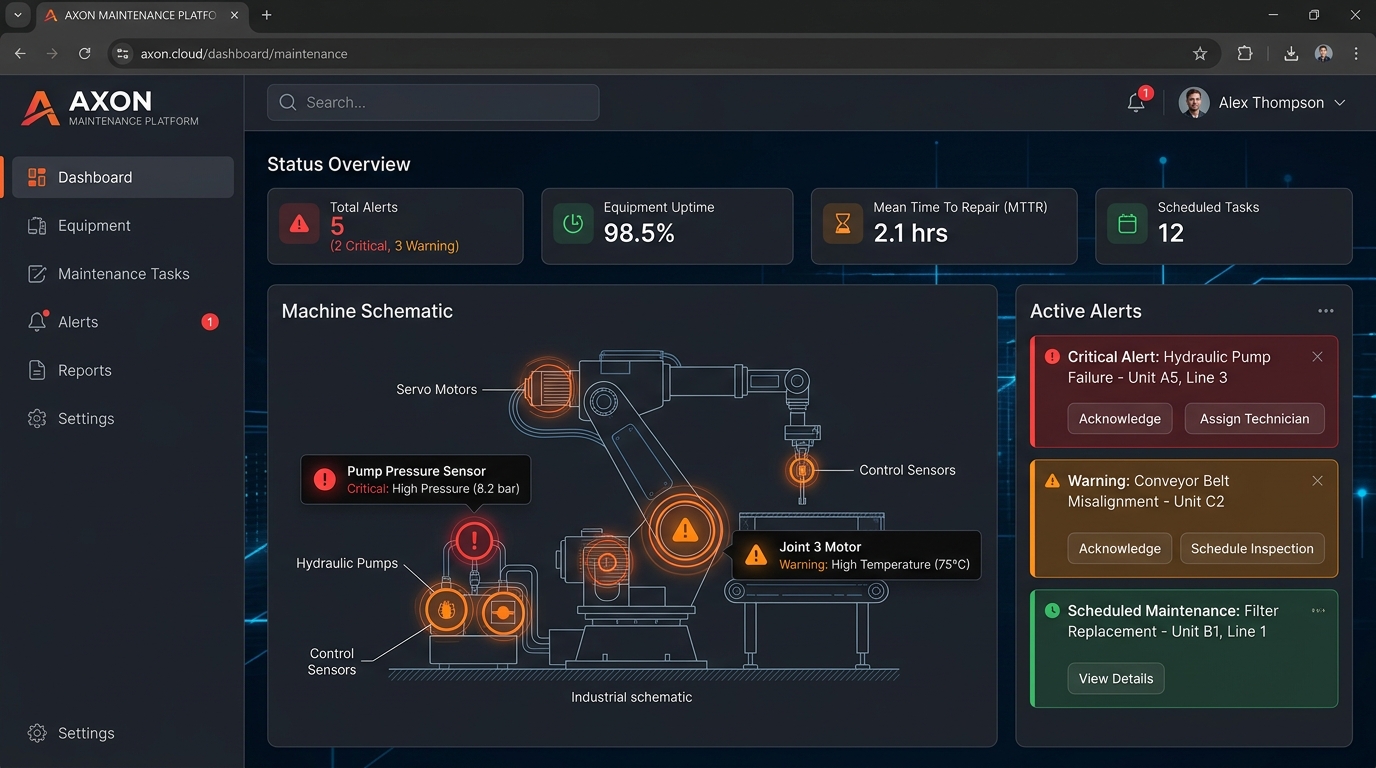Screen dimensions: 1376x768
Task: Click the Scheduled Tasks calendar icon
Action: pyautogui.click(x=1127, y=225)
